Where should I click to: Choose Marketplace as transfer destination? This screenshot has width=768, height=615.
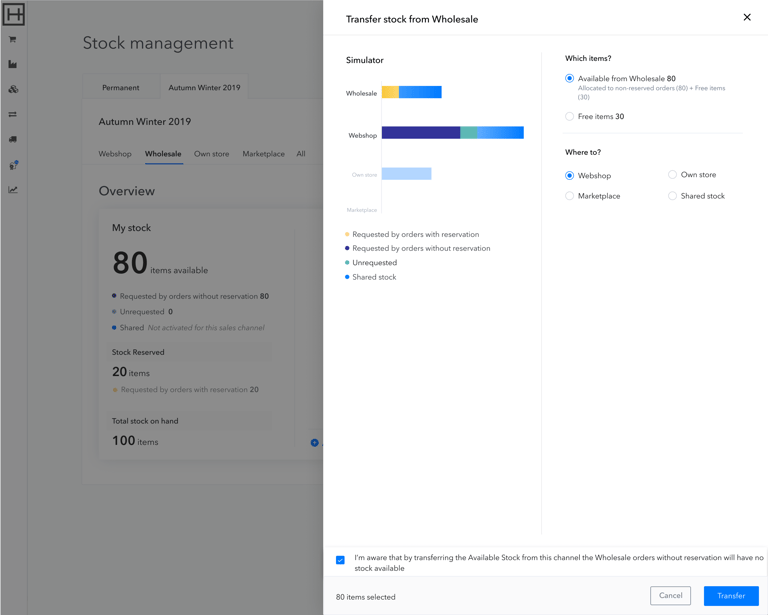[570, 196]
